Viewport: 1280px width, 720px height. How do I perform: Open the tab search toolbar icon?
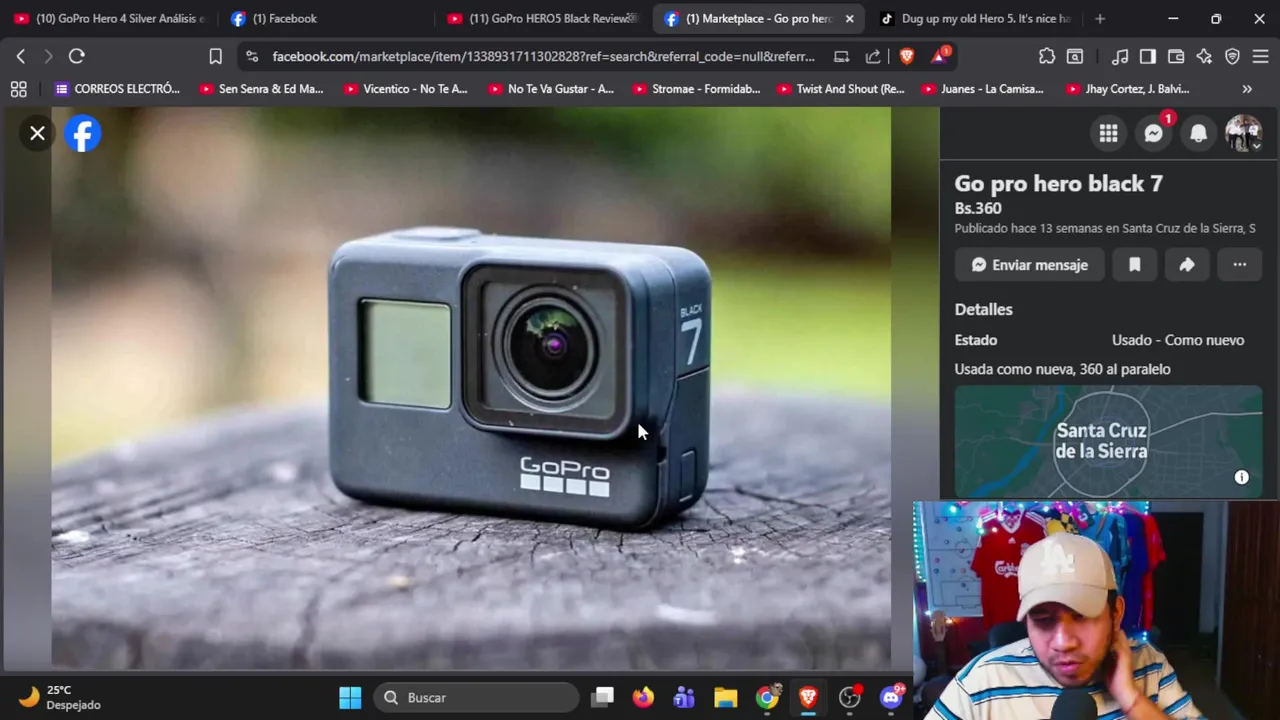pos(1075,57)
